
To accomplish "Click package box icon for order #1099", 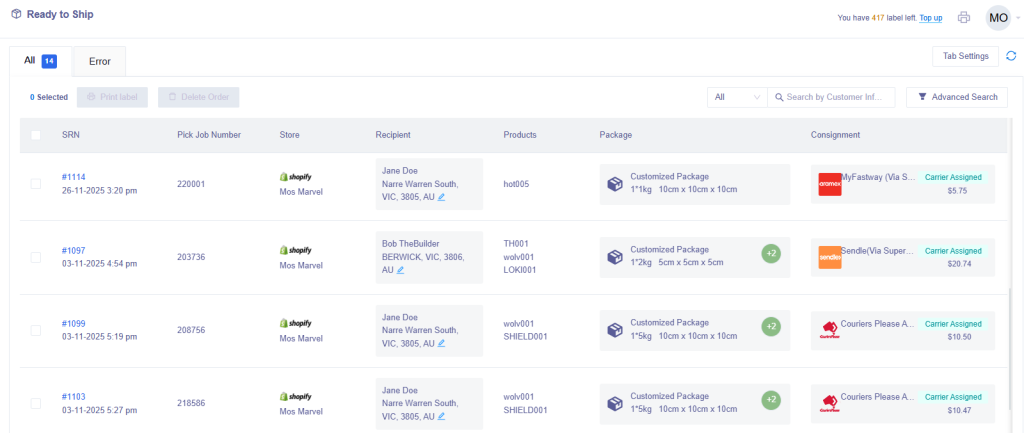I will point(615,330).
